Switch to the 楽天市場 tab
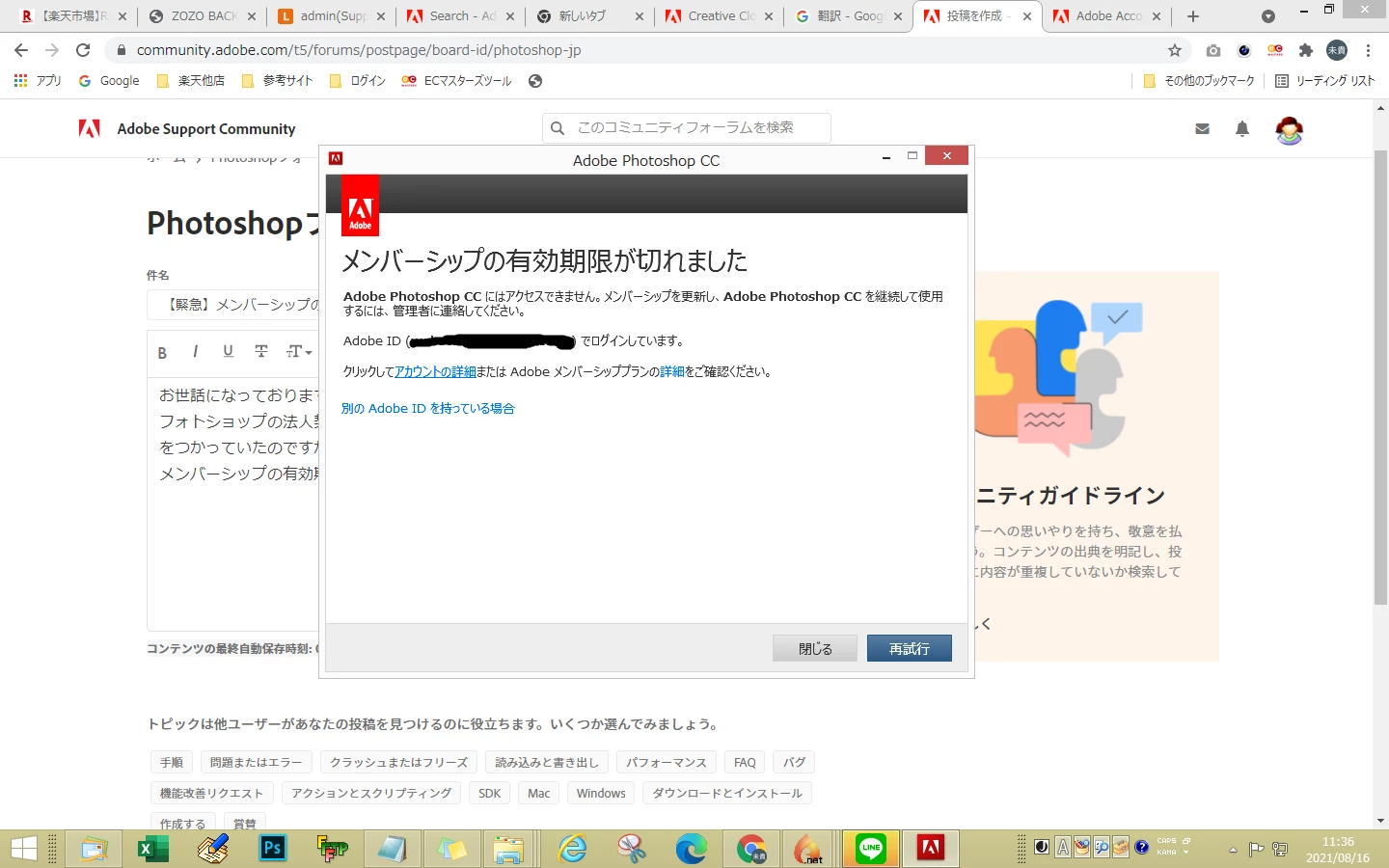 (x=72, y=16)
